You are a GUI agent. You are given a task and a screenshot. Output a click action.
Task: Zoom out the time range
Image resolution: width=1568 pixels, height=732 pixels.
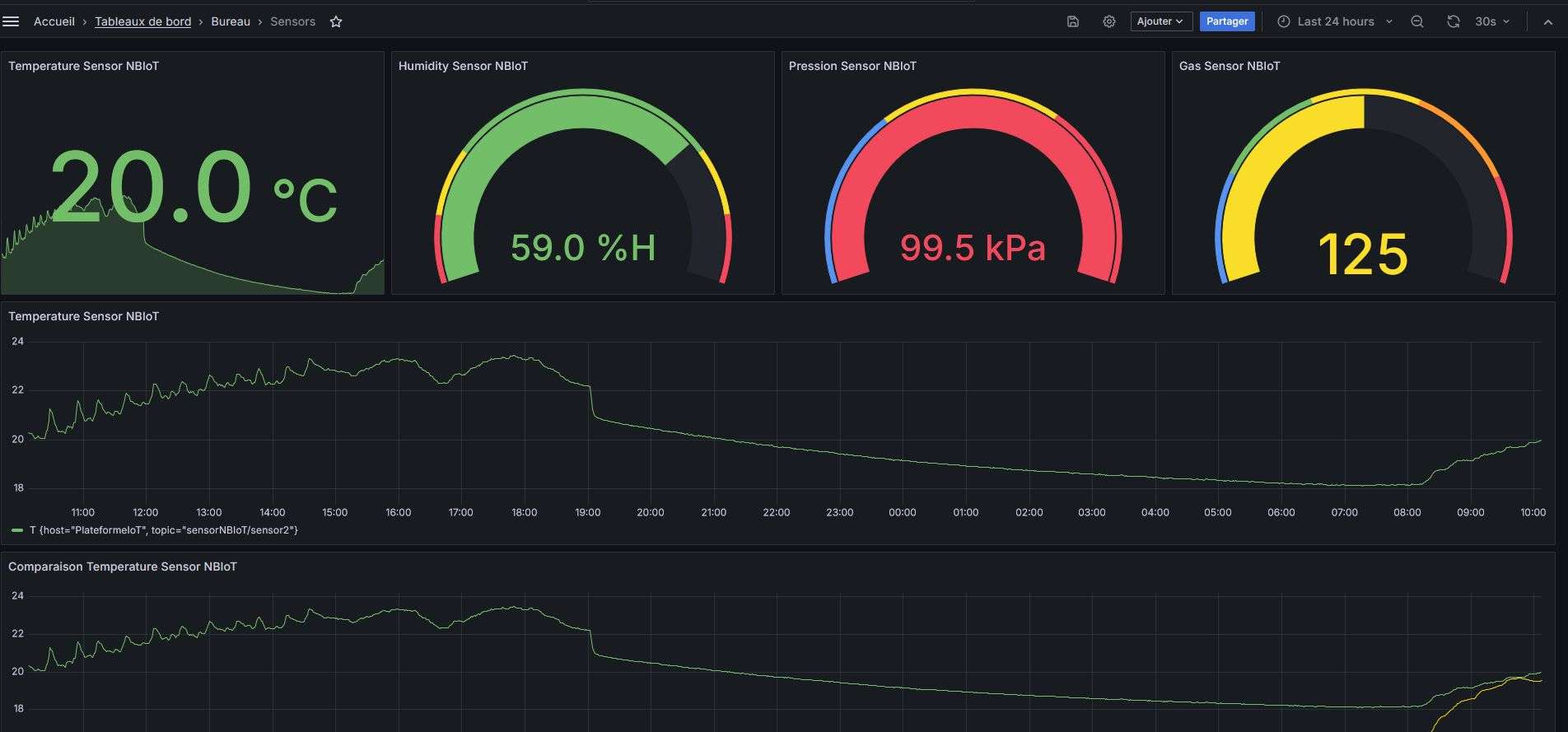[x=1416, y=21]
